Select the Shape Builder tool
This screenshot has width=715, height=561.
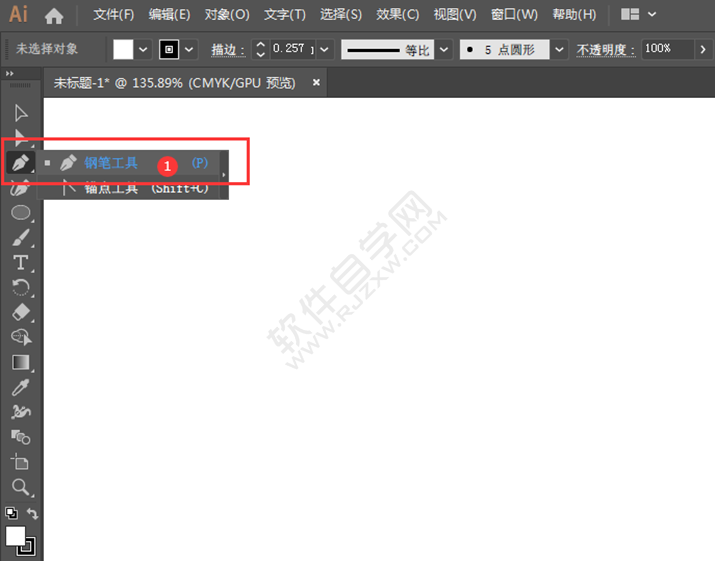pos(21,337)
